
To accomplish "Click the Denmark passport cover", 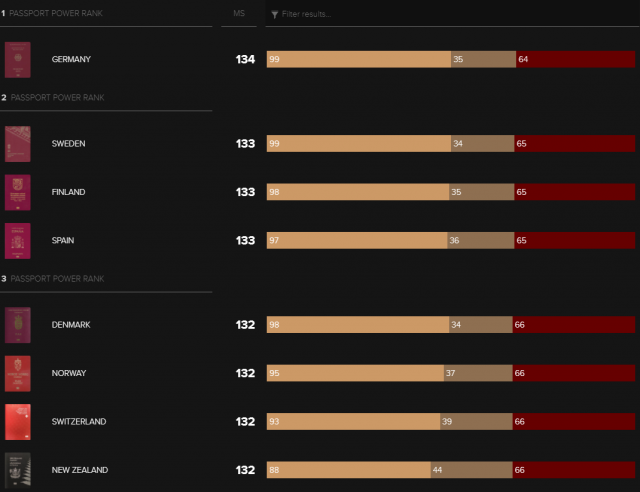I will [x=18, y=325].
